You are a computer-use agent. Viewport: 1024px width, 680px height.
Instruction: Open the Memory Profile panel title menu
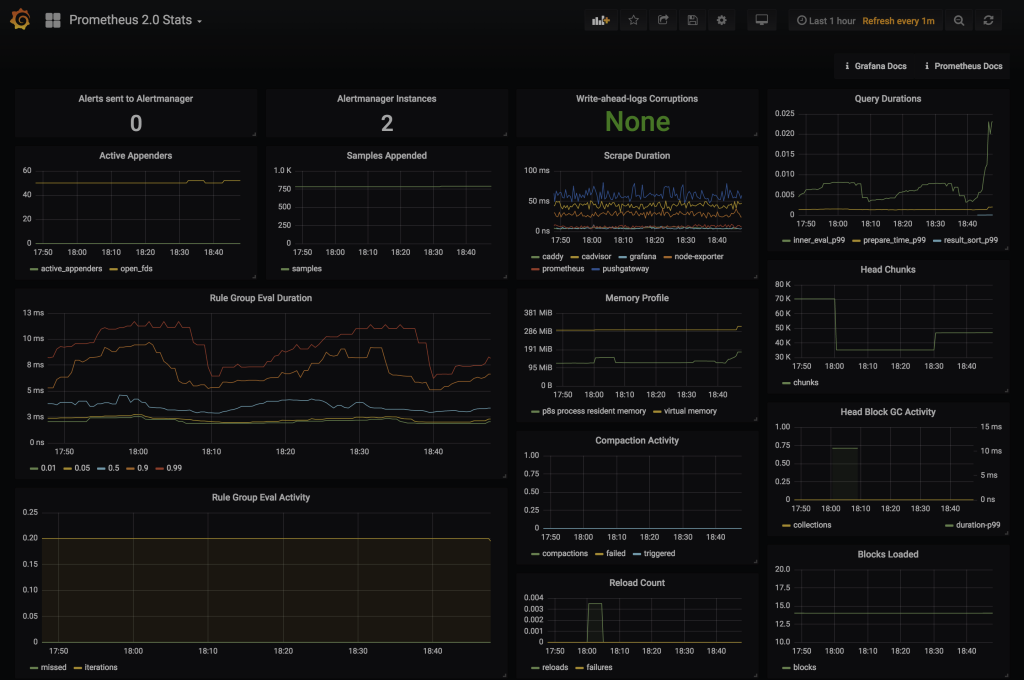[637, 298]
